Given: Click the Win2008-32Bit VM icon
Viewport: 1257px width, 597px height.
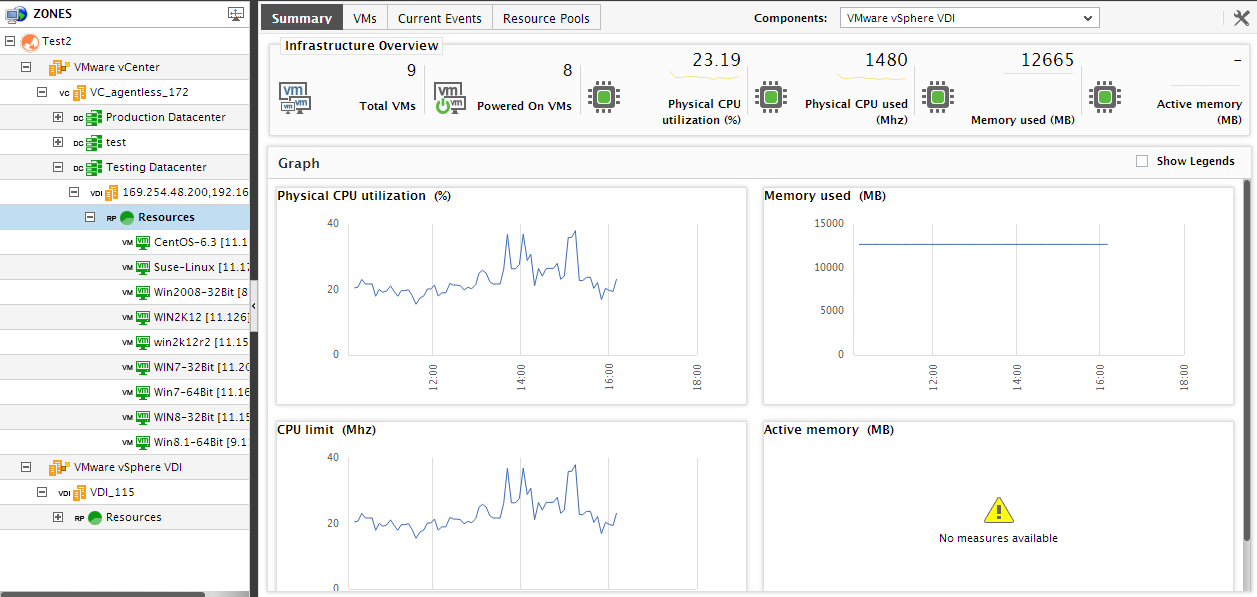Looking at the screenshot, I should (142, 292).
